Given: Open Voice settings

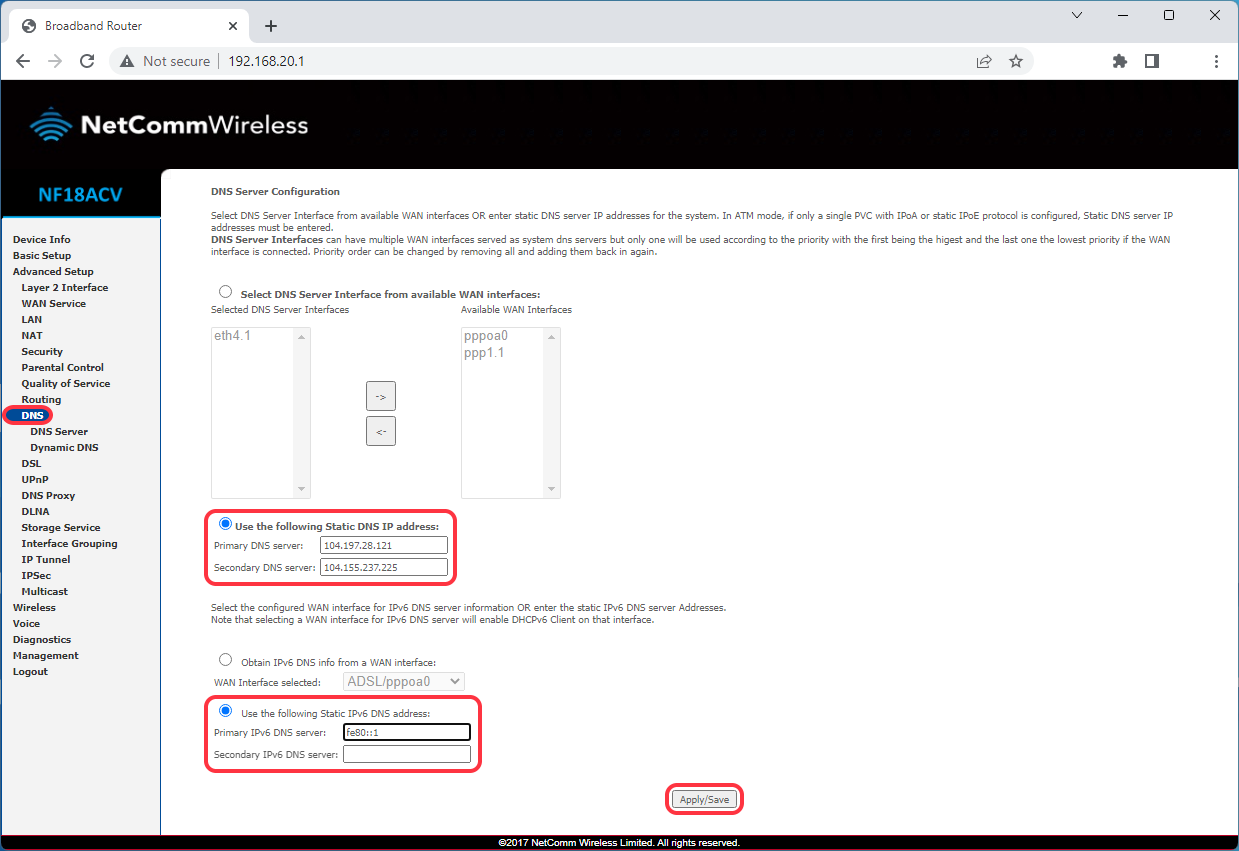Looking at the screenshot, I should 26,623.
